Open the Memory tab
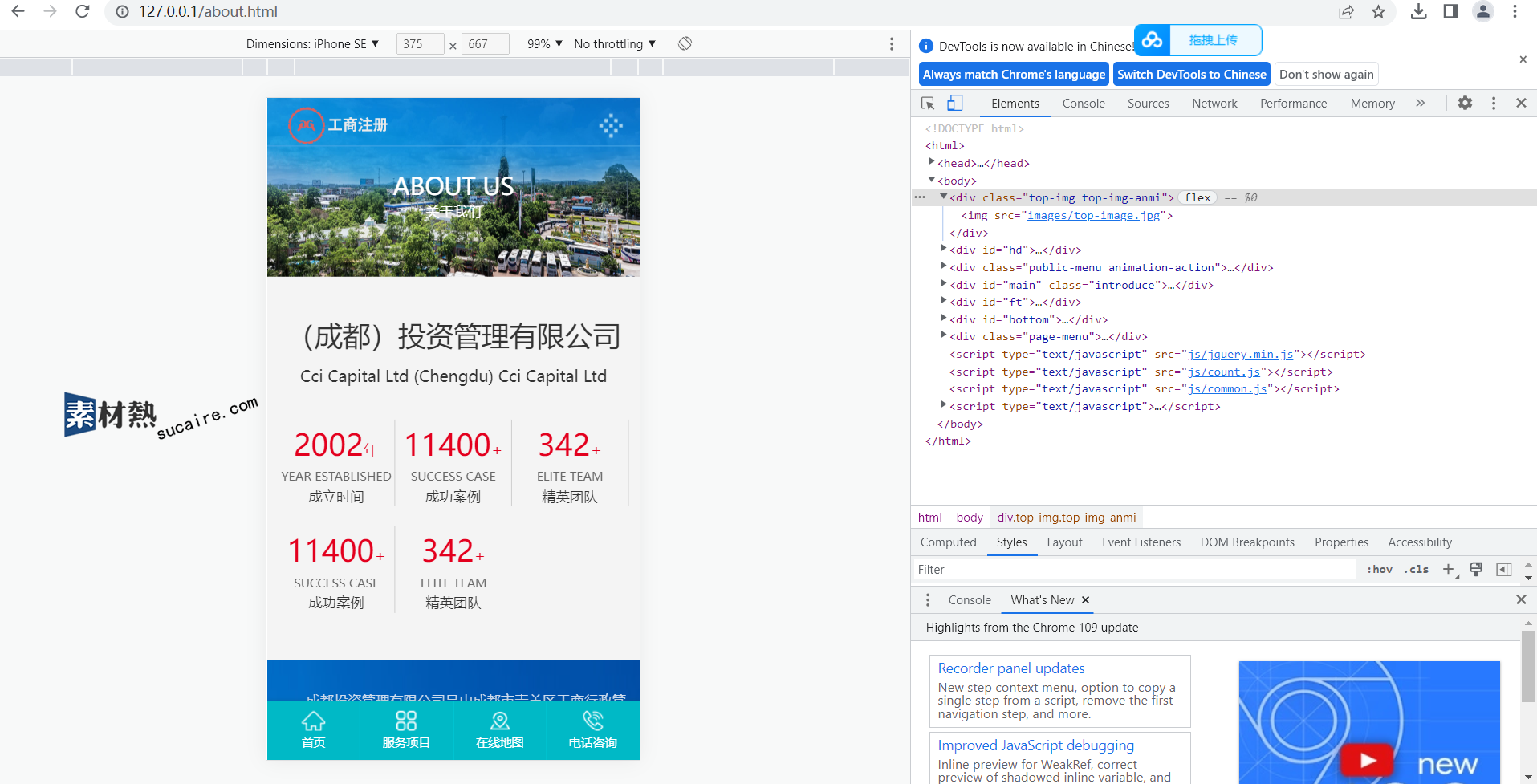Viewport: 1537px width, 784px height. [1372, 104]
